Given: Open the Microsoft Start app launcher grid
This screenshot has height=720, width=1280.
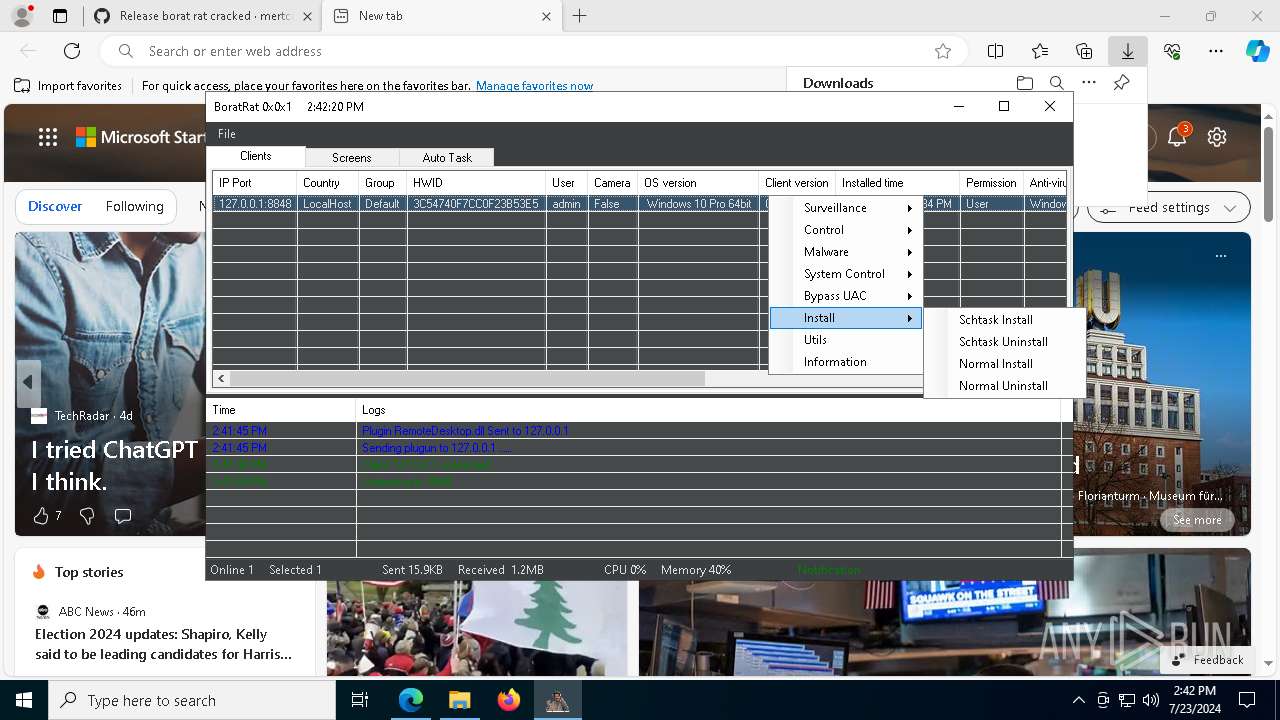Looking at the screenshot, I should pyautogui.click(x=48, y=137).
